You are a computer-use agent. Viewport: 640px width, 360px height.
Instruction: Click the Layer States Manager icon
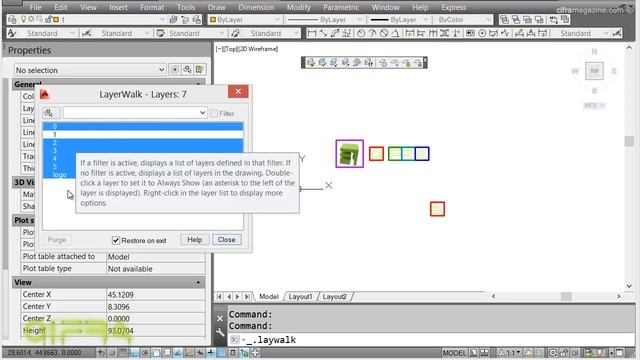pyautogui.click(x=197, y=20)
